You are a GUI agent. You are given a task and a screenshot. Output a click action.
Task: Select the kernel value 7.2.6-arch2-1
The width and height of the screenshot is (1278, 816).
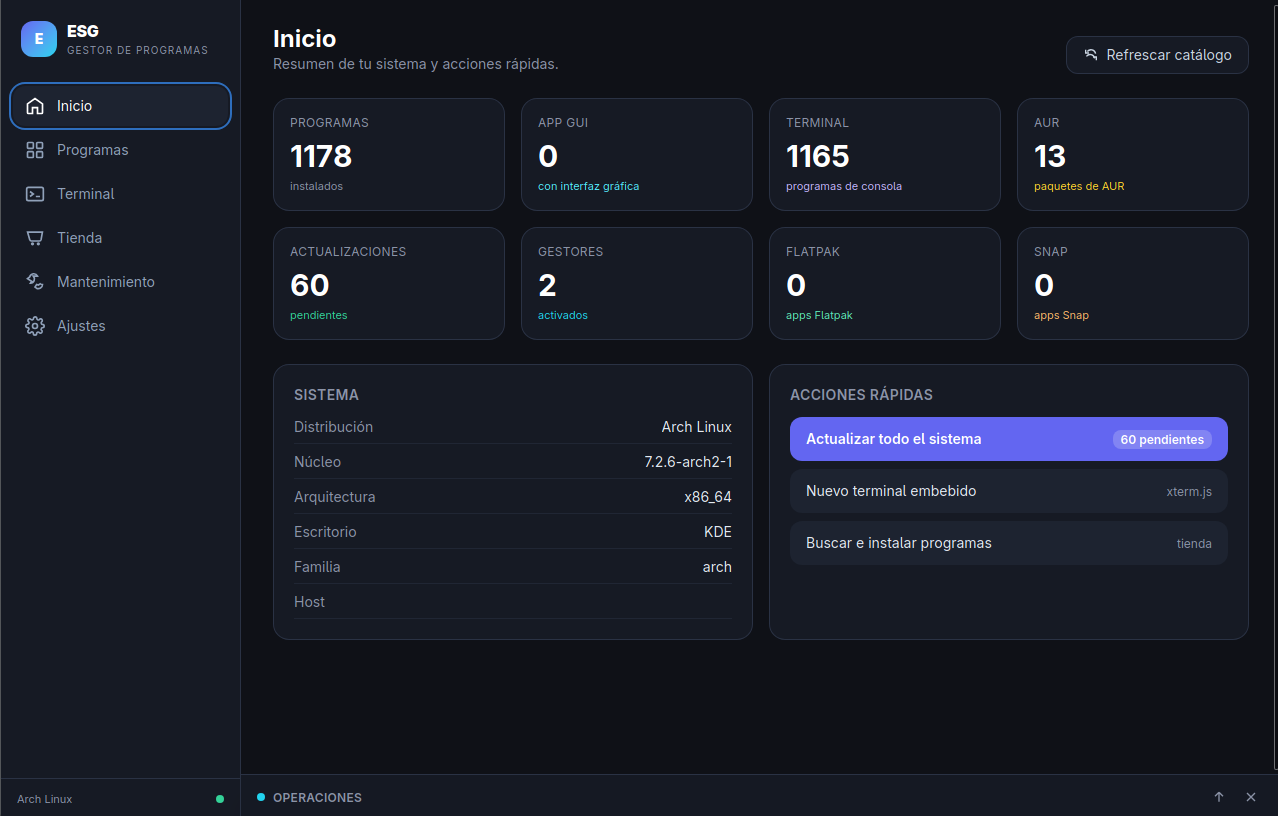coord(688,462)
